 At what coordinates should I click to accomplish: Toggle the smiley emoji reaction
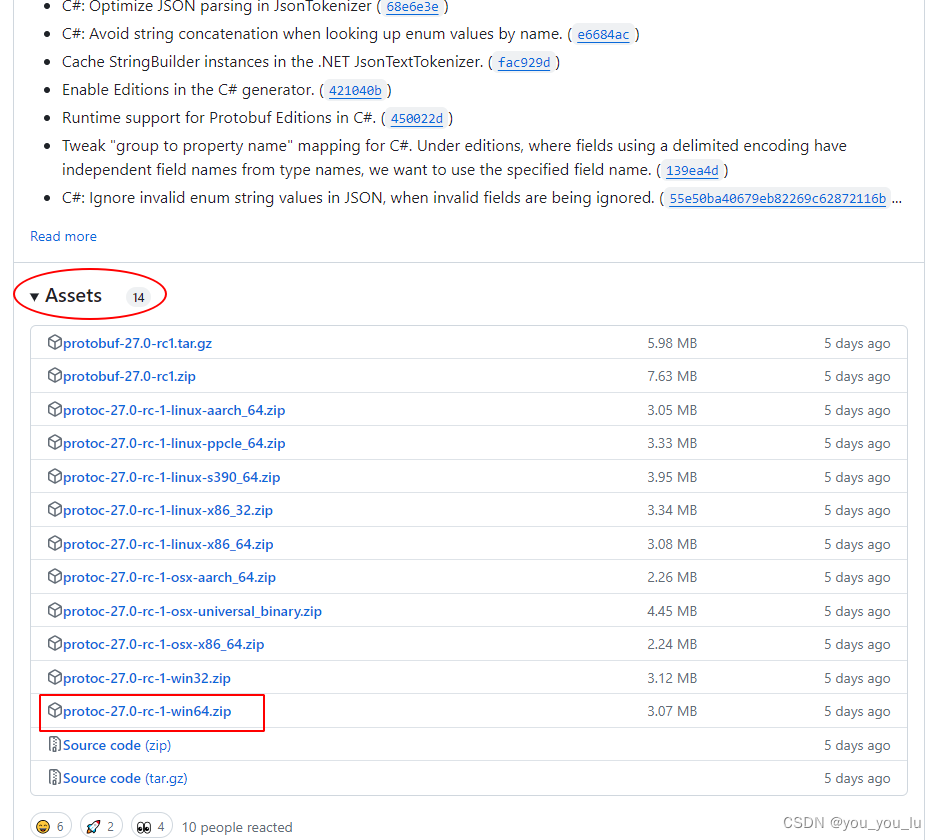pos(50,825)
